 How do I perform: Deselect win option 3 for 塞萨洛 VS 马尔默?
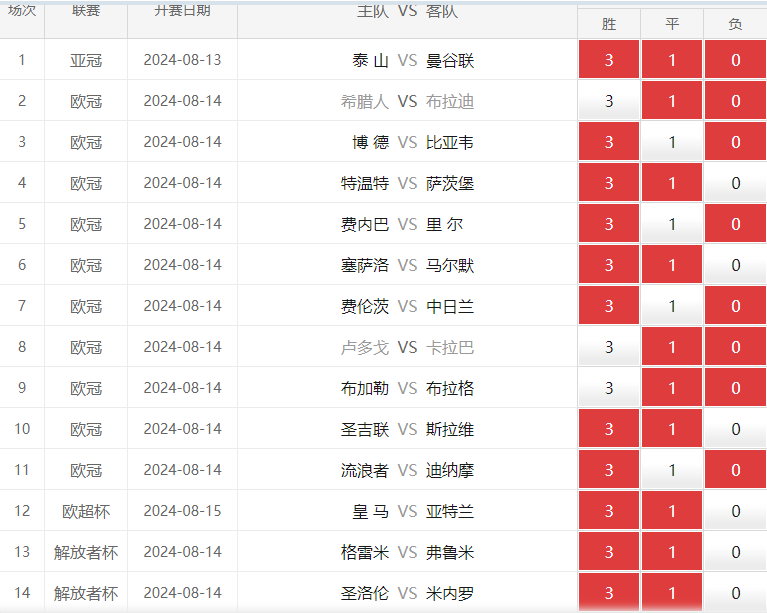(x=609, y=265)
